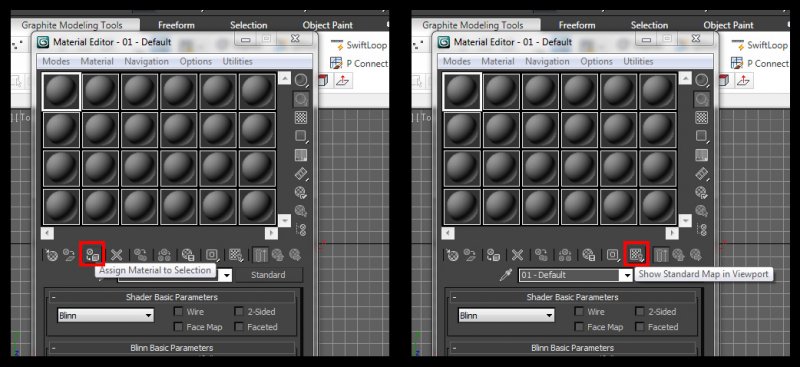
Task: Click Put to Library icon in left screenshot
Action: pos(188,255)
